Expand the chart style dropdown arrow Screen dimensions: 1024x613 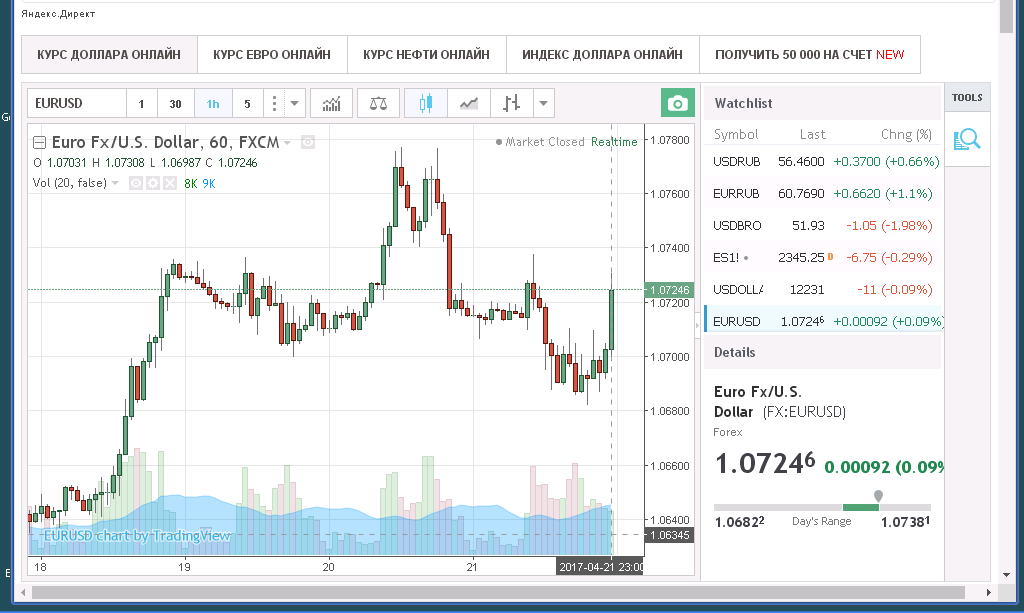[x=543, y=103]
